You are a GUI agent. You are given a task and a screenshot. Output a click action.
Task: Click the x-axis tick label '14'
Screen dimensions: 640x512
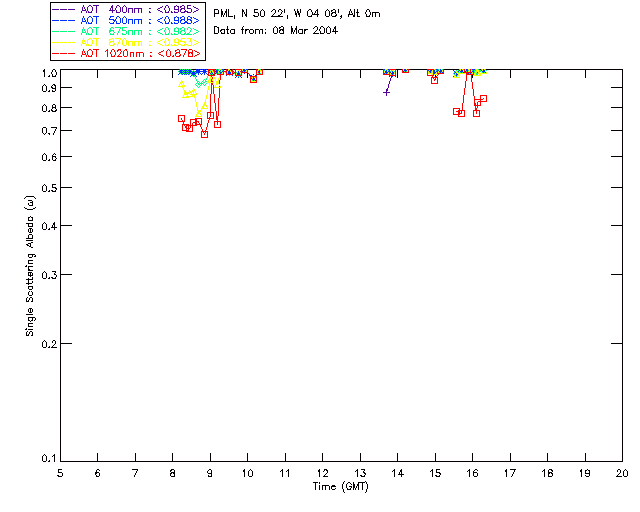click(x=398, y=473)
